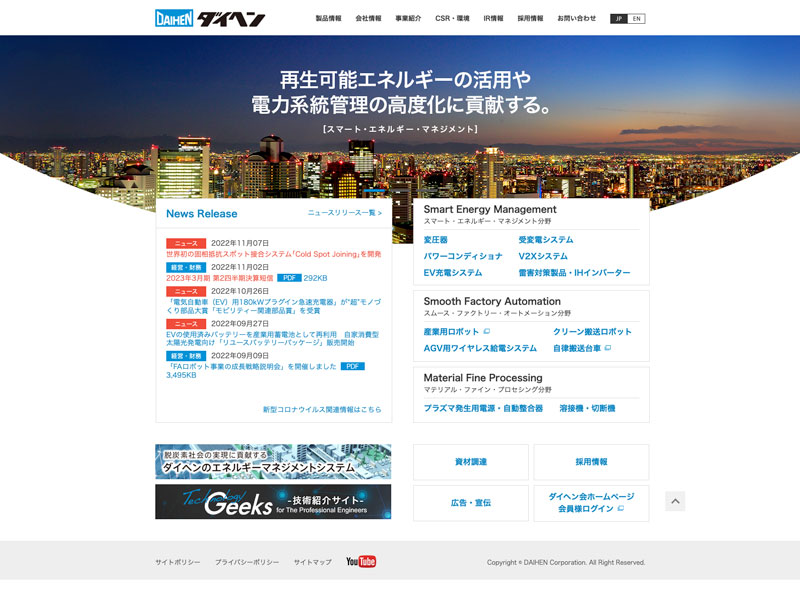This screenshot has height=600, width=800.
Task: Open the YouTube icon in footer
Action: [360, 562]
